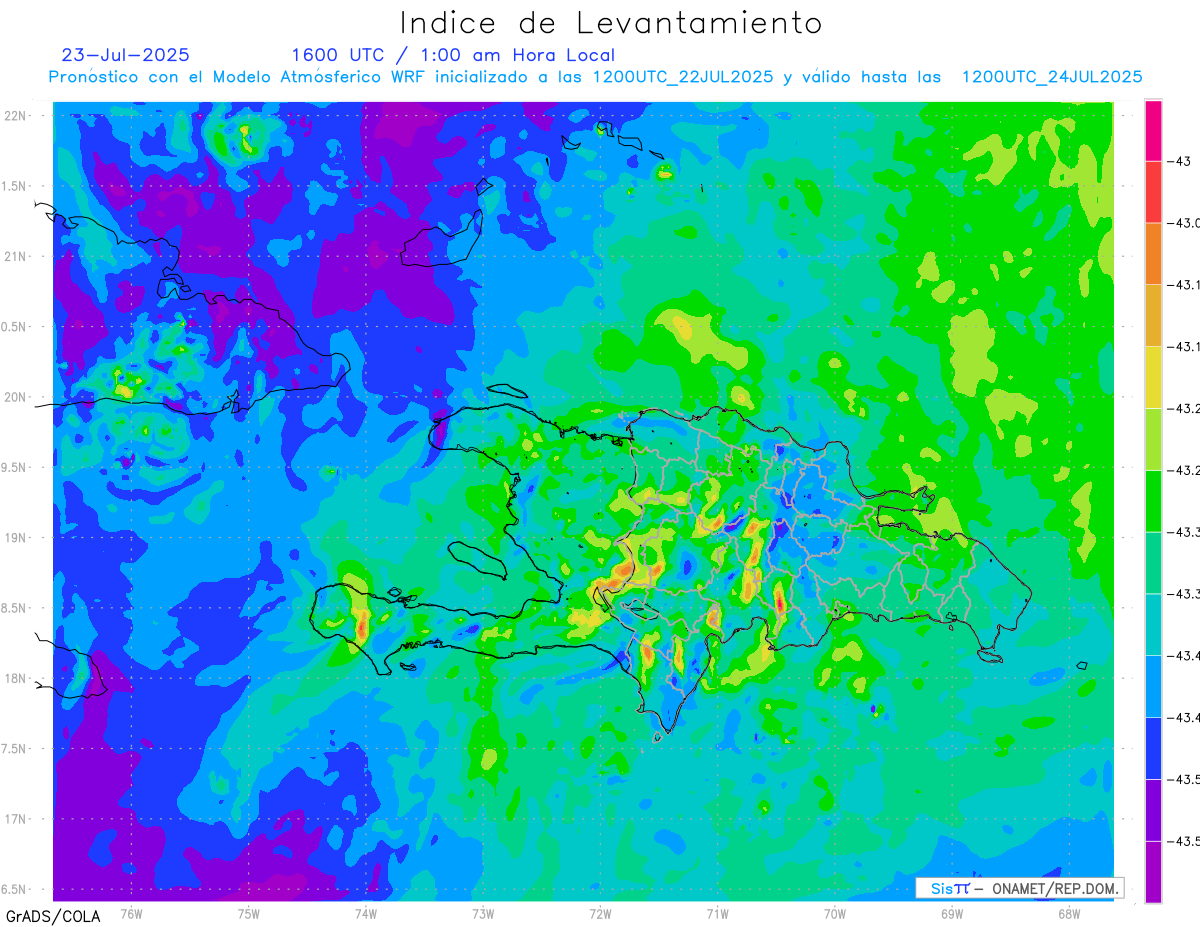This screenshot has height=927, width=1200.
Task: Select the '71W' longitude label
Action: 717,913
